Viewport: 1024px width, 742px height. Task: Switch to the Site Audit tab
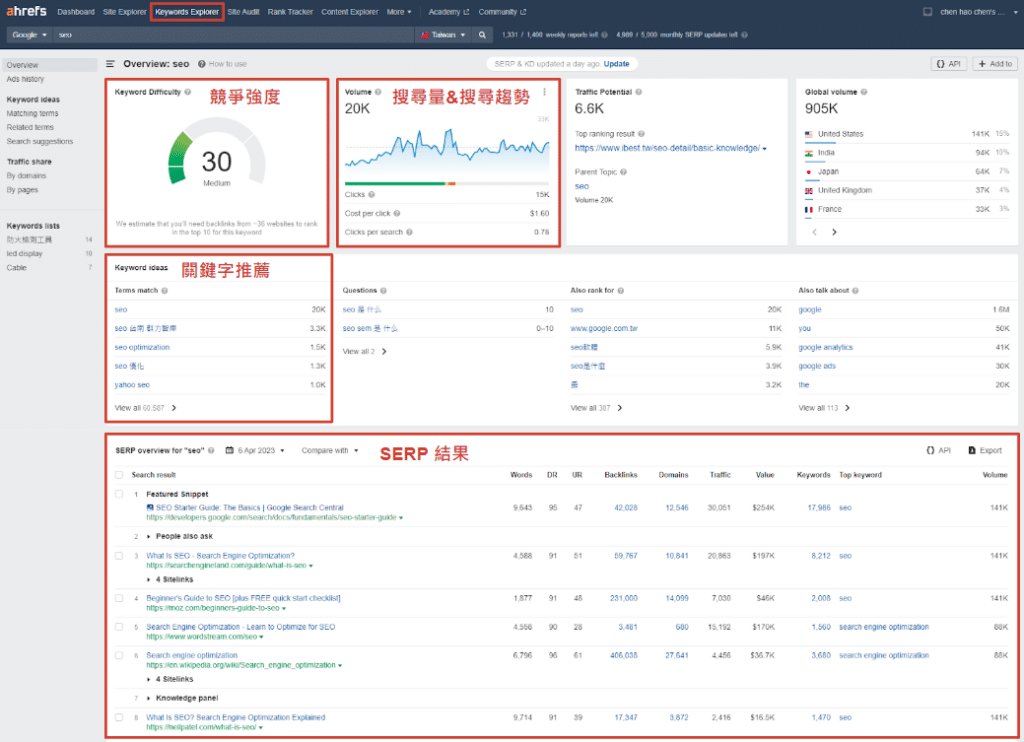coord(244,12)
